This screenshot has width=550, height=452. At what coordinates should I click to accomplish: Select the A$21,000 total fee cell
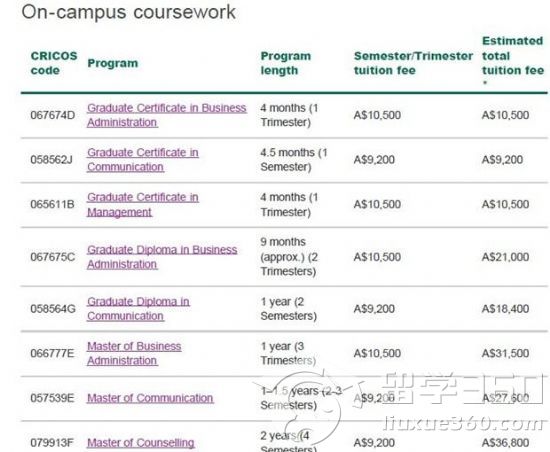pyautogui.click(x=505, y=257)
